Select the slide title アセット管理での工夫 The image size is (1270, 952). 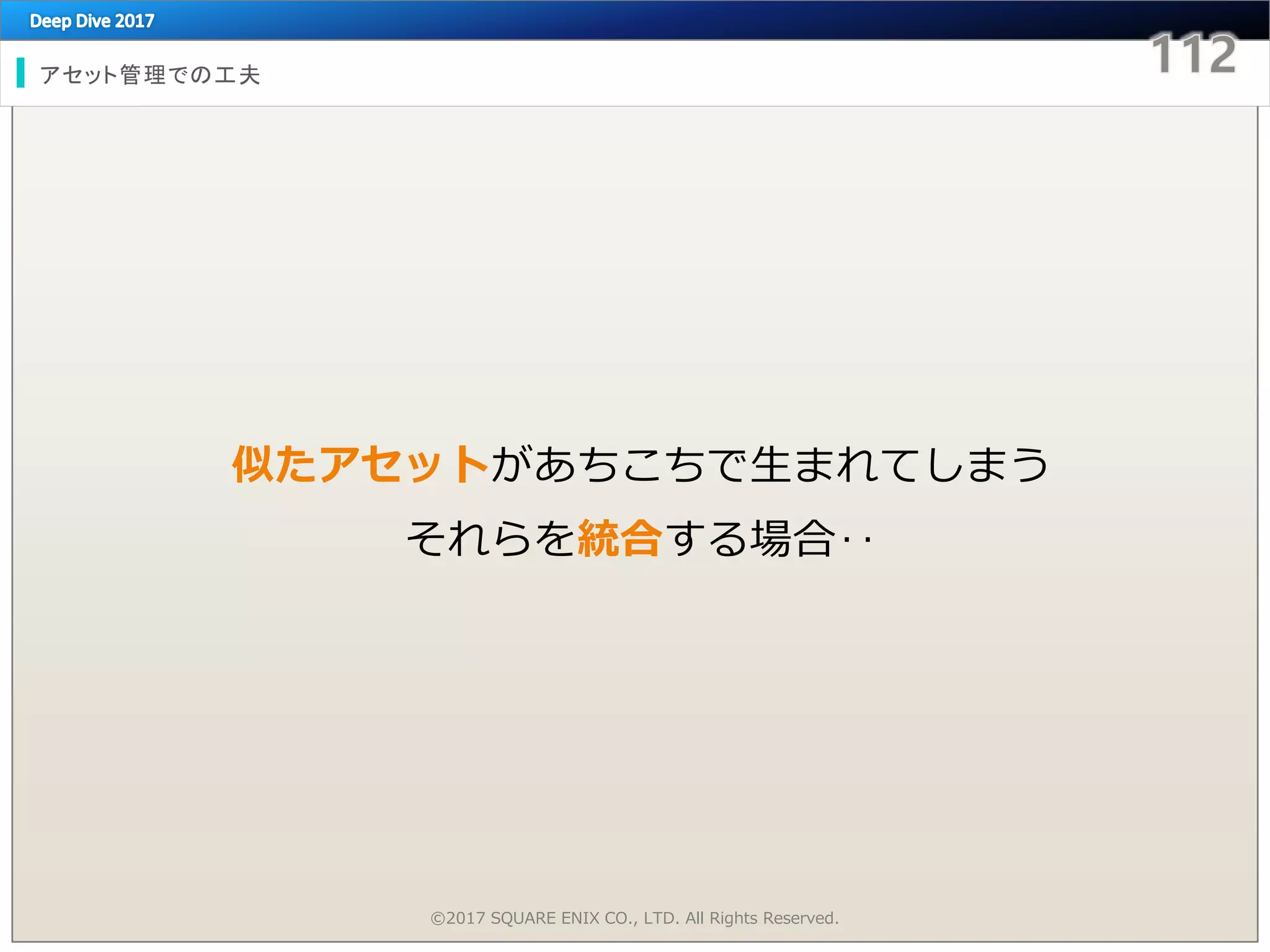[x=149, y=75]
